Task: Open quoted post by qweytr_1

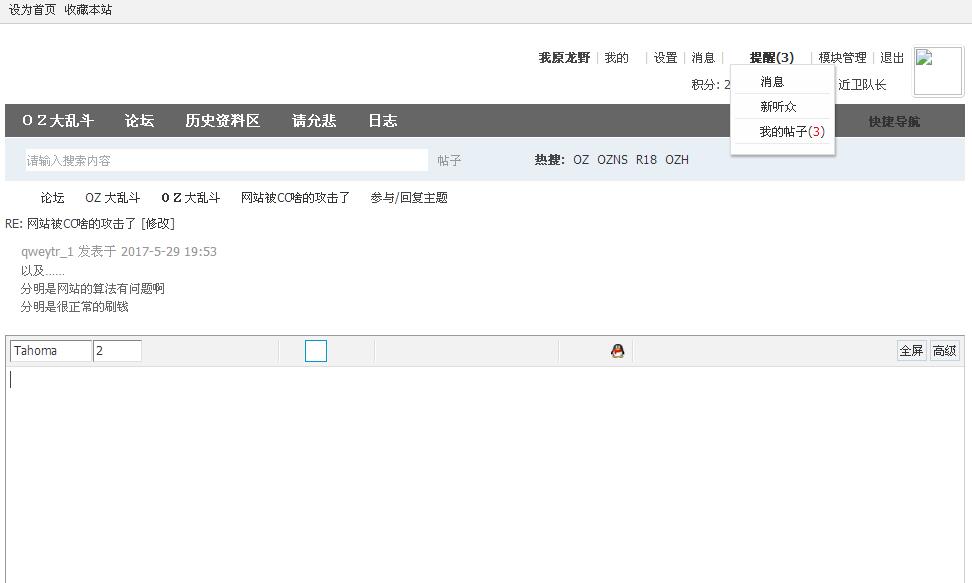Action: (118, 252)
